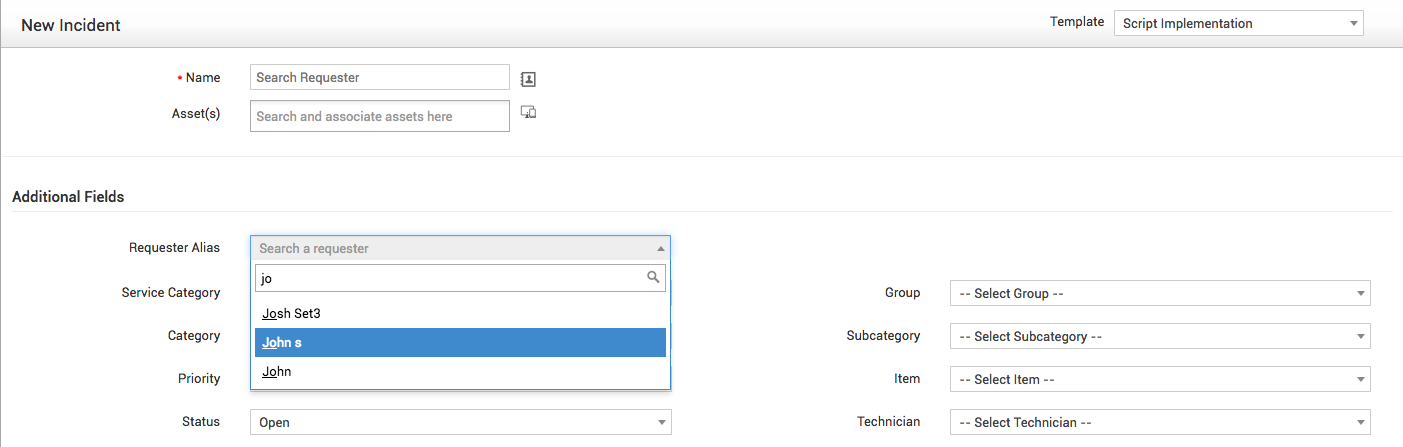Expand the Select Group dropdown

(x=1160, y=293)
